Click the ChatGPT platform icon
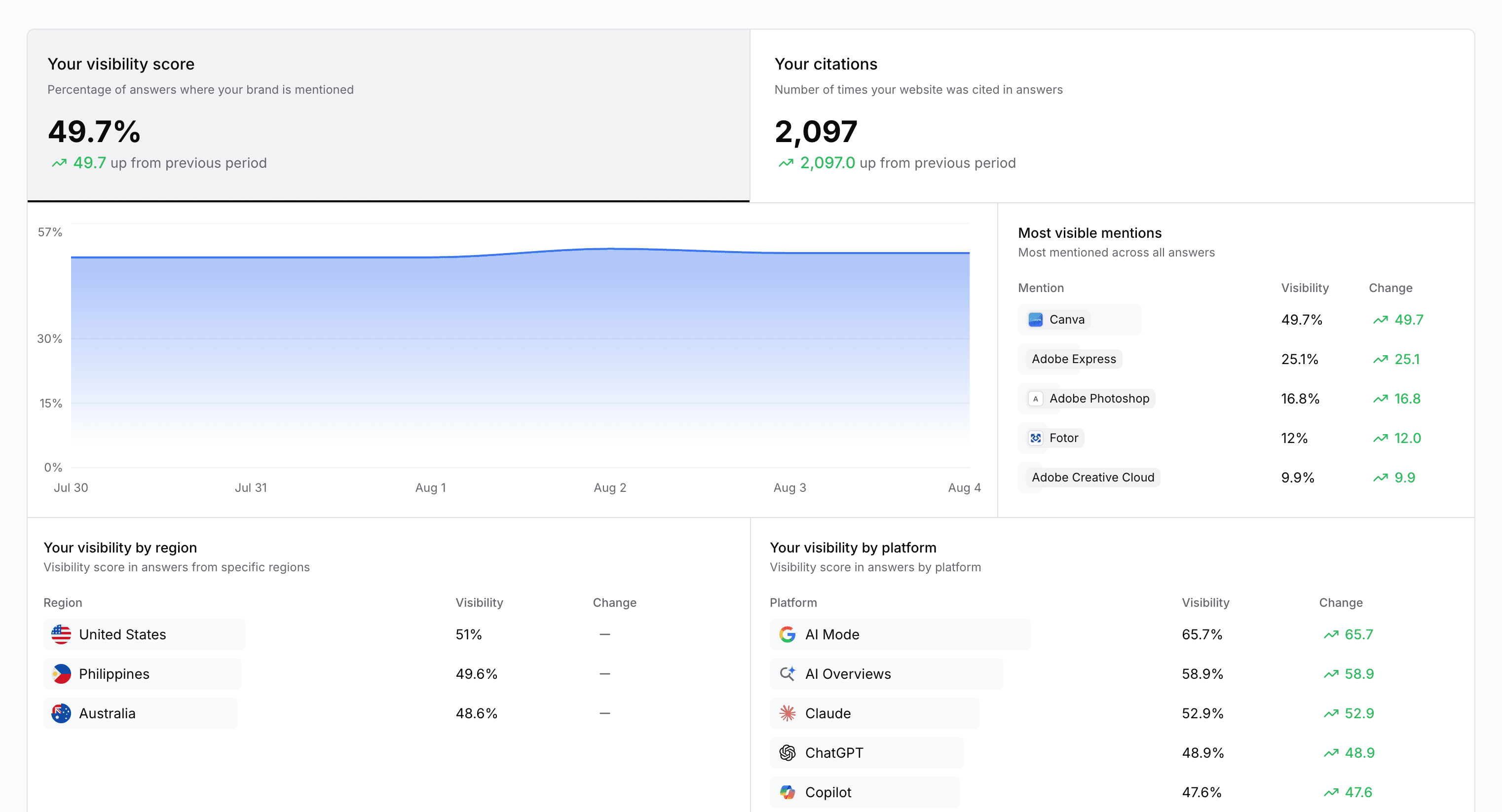Image resolution: width=1502 pixels, height=812 pixels. pos(788,752)
